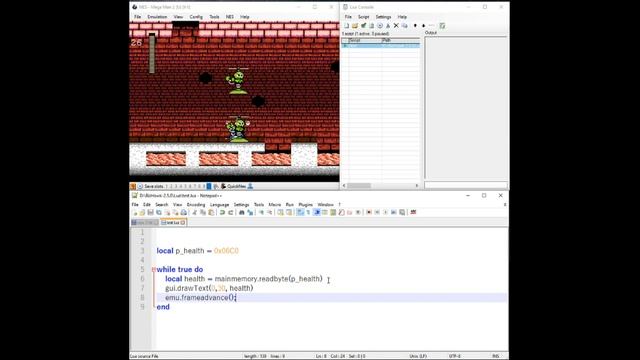Open BizHawk Tools menu
This screenshot has width=640, height=360.
click(214, 17)
